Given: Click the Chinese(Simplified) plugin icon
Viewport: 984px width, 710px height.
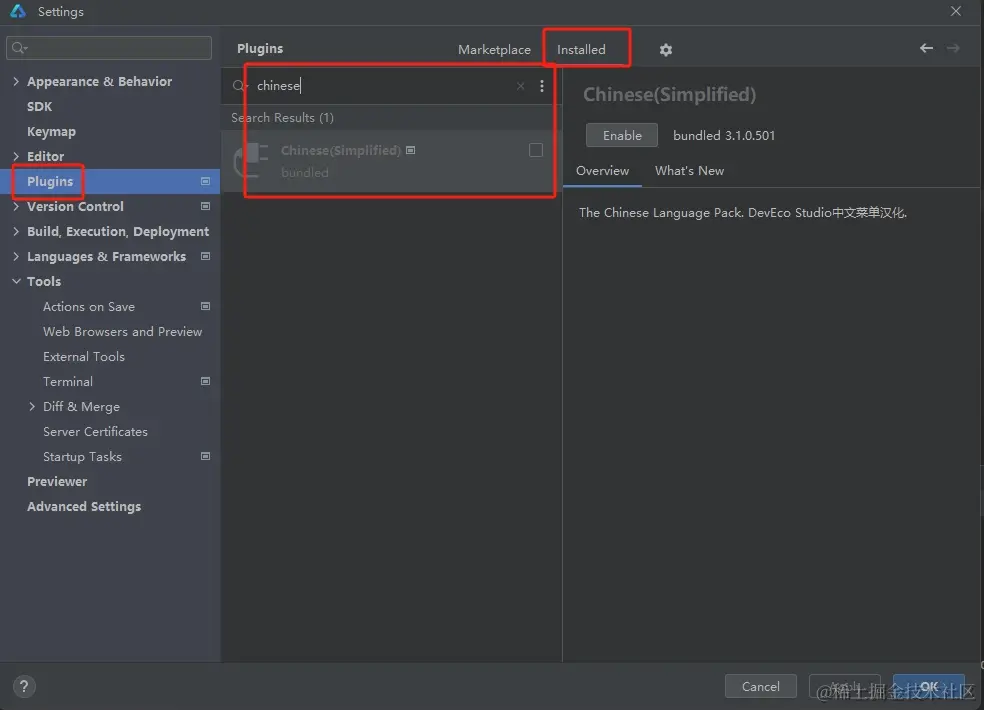Looking at the screenshot, I should point(250,161).
